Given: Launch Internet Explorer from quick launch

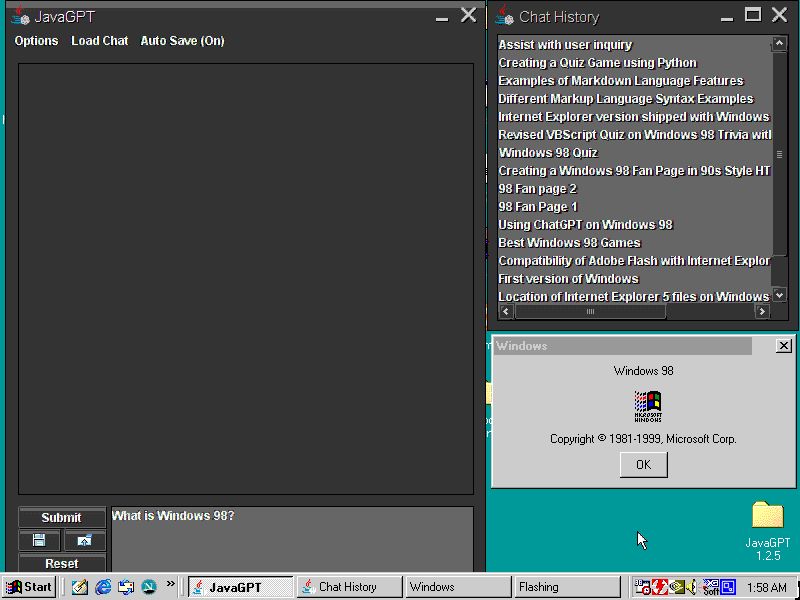Looking at the screenshot, I should pos(103,587).
